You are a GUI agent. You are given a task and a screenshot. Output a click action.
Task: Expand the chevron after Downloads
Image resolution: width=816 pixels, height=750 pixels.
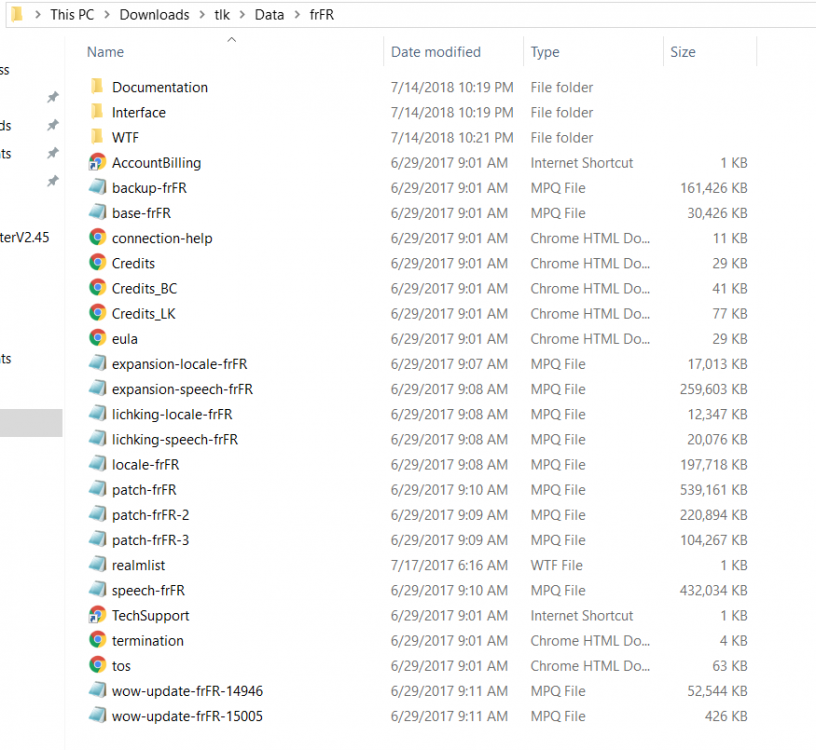202,15
